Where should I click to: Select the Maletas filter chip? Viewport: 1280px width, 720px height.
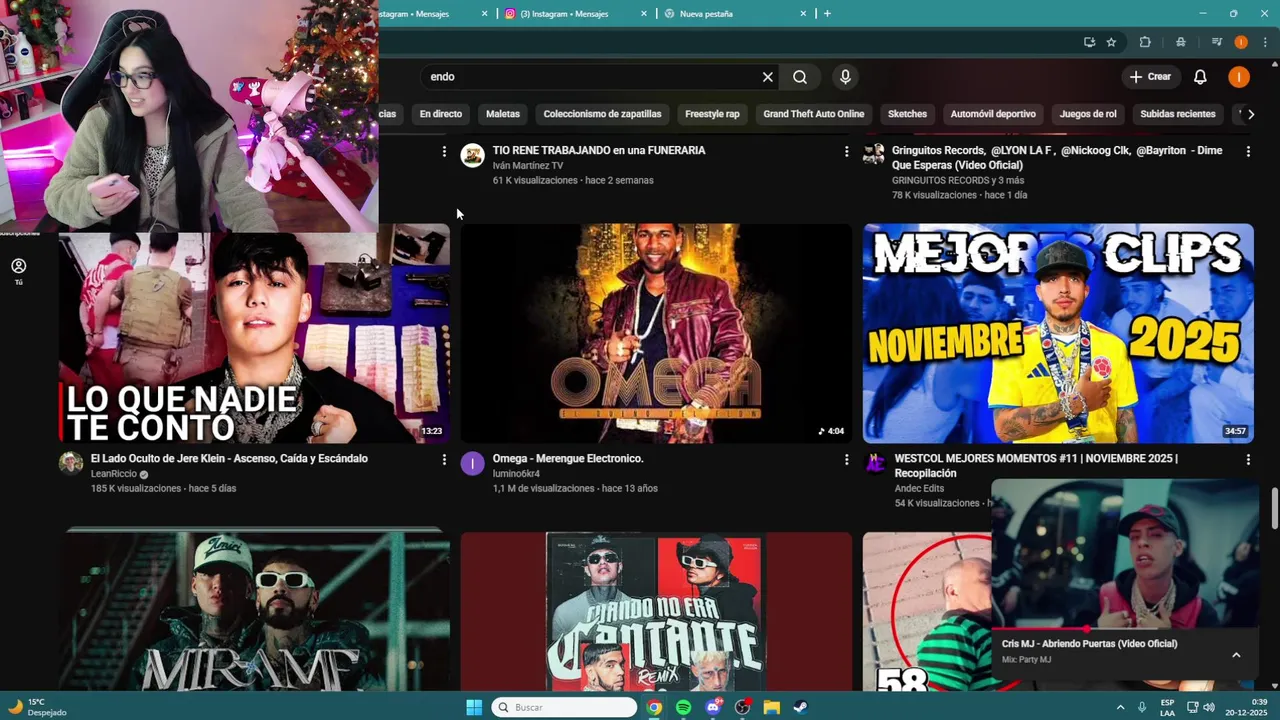503,114
